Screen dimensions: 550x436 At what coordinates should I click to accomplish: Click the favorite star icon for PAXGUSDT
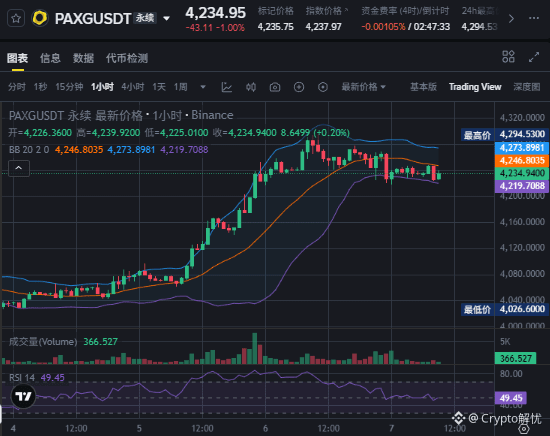[x=16, y=18]
